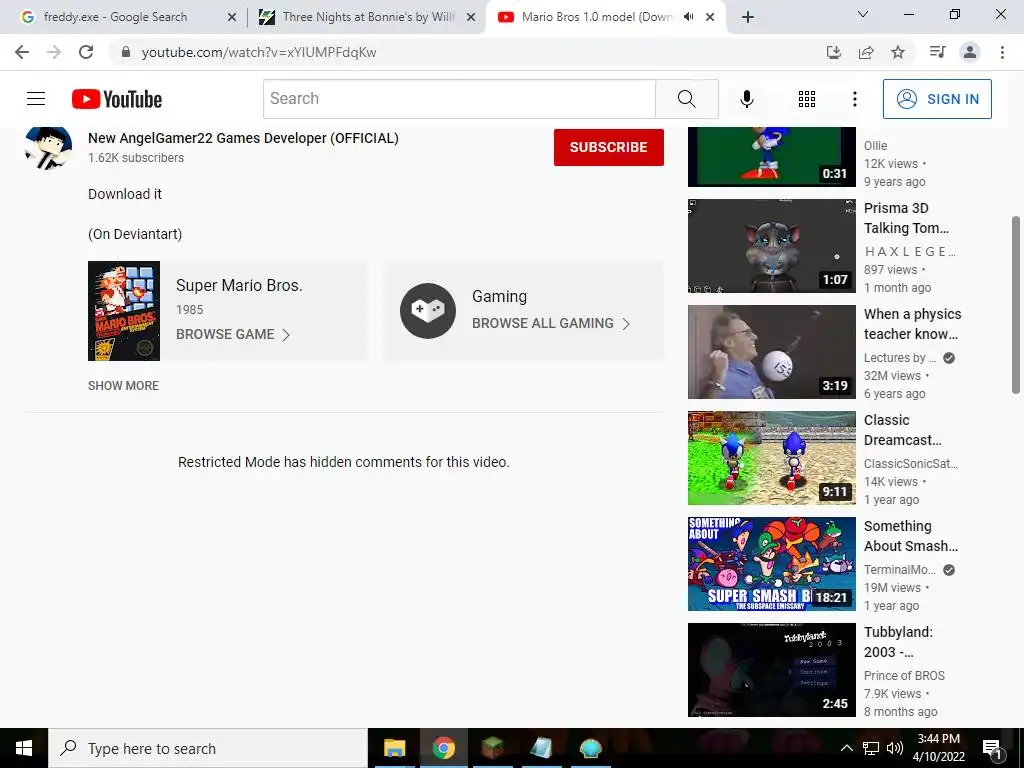Click the Prince of BROS channel name
This screenshot has height=768, width=1024.
pos(904,675)
